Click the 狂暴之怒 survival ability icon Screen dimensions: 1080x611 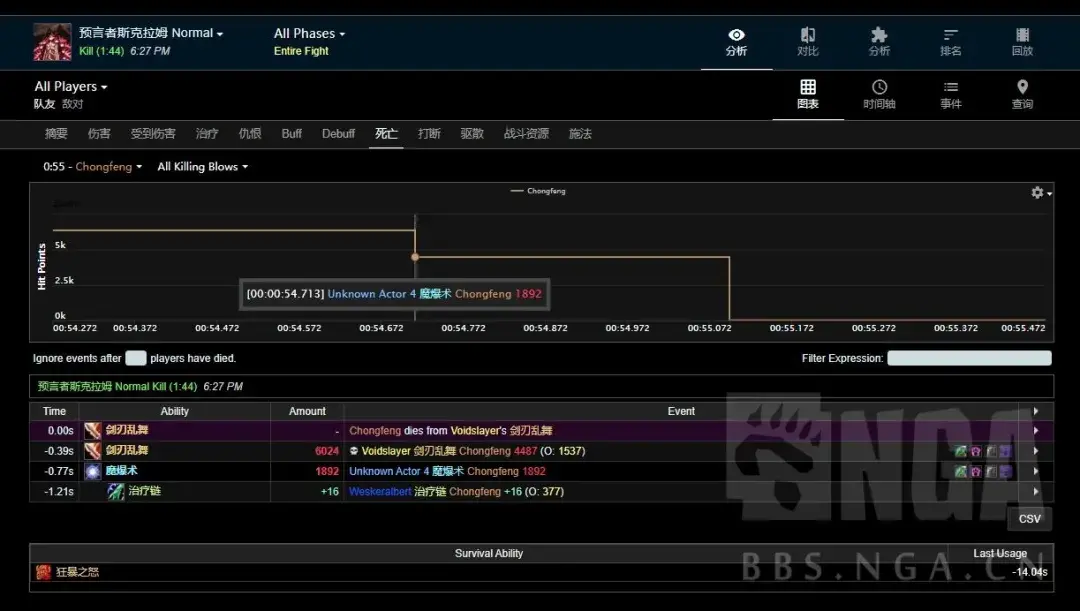(x=44, y=572)
